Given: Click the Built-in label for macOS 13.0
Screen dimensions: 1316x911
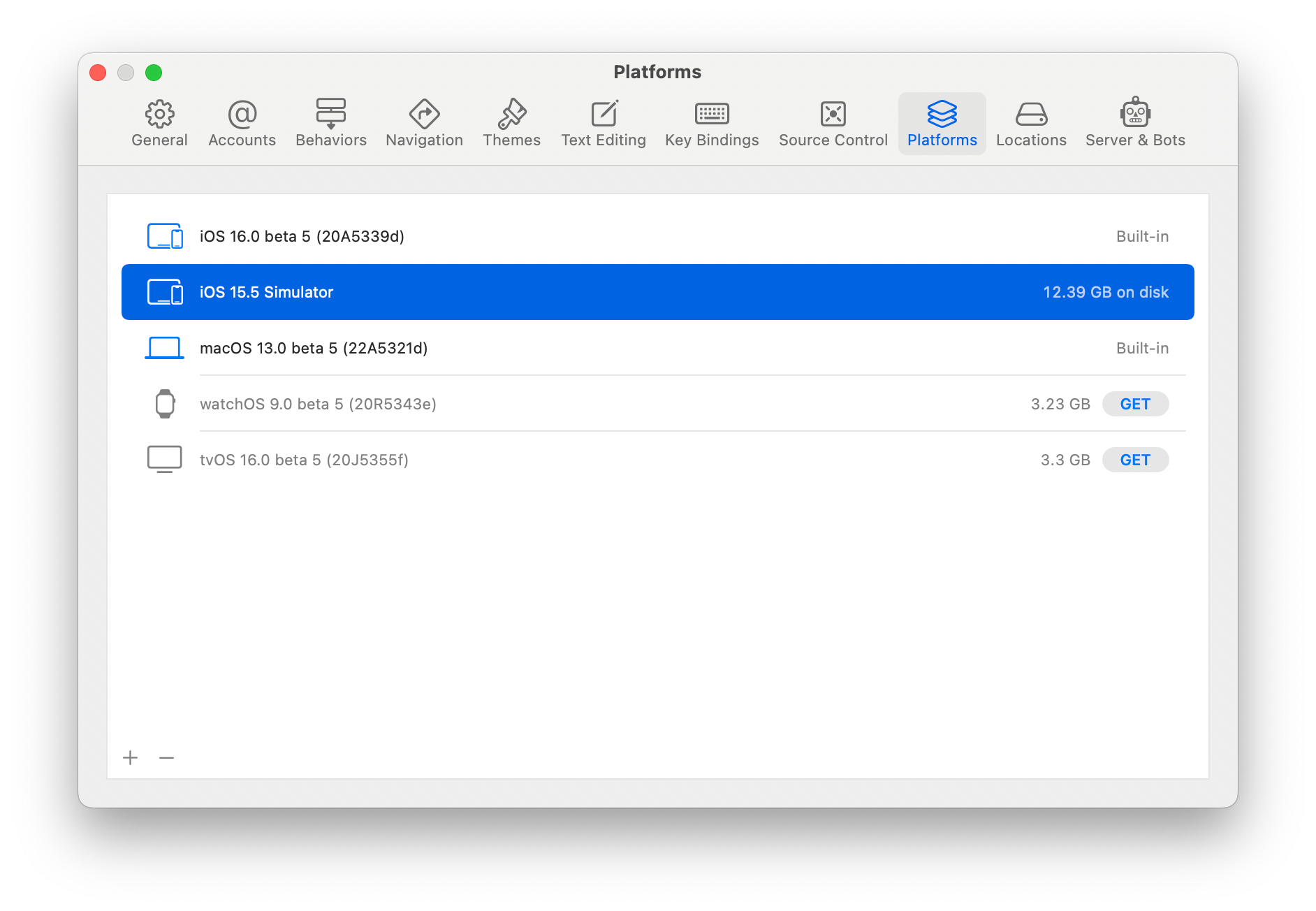Looking at the screenshot, I should coord(1142,348).
